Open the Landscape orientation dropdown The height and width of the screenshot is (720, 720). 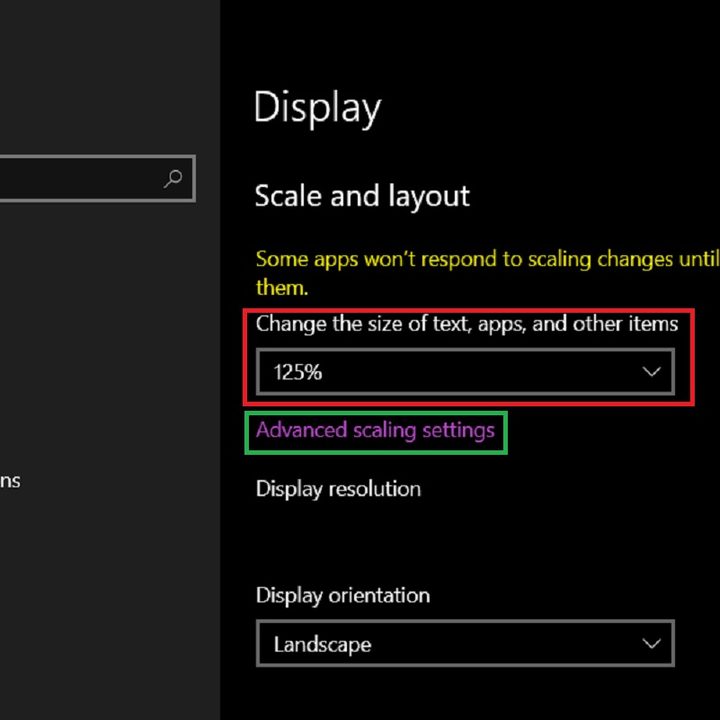(x=465, y=643)
